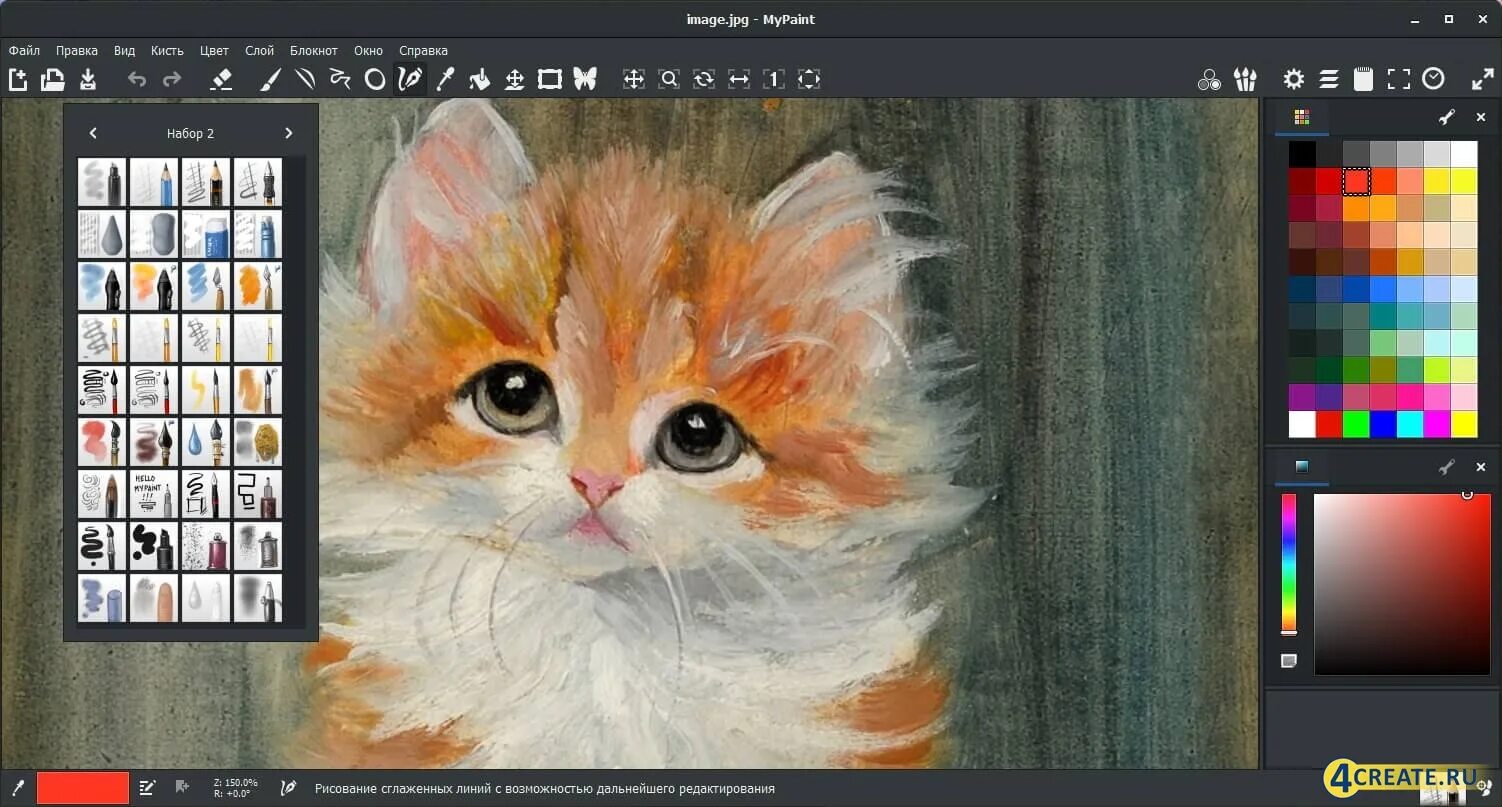
Task: Select the Frame edit tool
Action: pos(550,79)
